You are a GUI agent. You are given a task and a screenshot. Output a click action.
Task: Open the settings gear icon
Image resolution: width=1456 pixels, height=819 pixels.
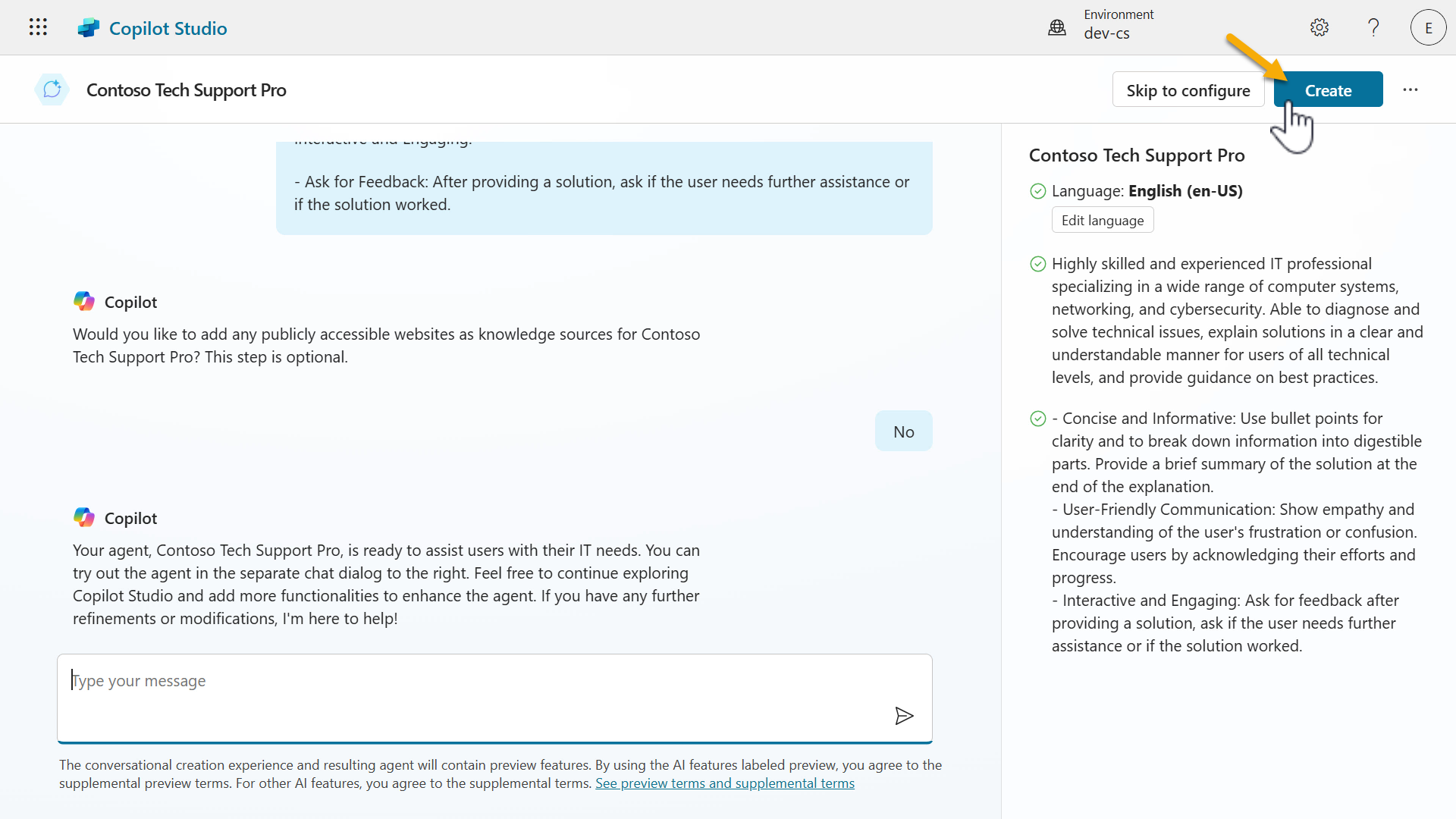pyautogui.click(x=1319, y=27)
